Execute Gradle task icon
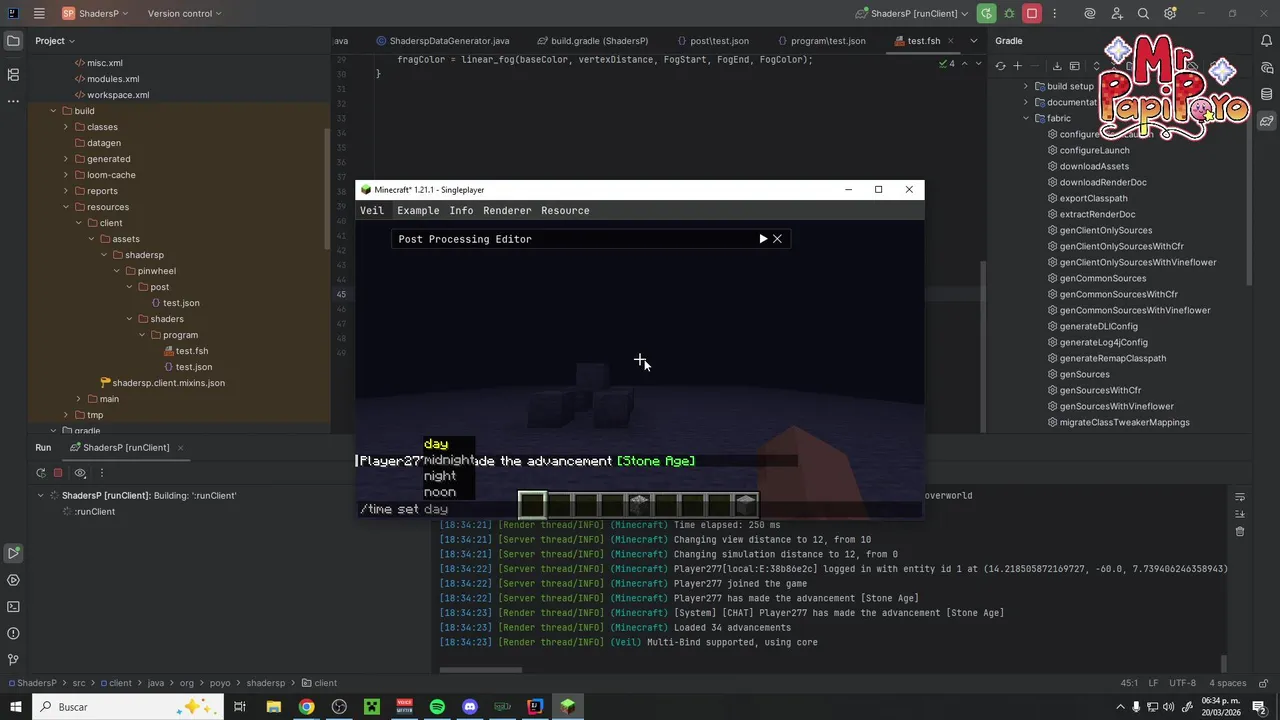Screen dimensions: 1280x720 [1075, 66]
